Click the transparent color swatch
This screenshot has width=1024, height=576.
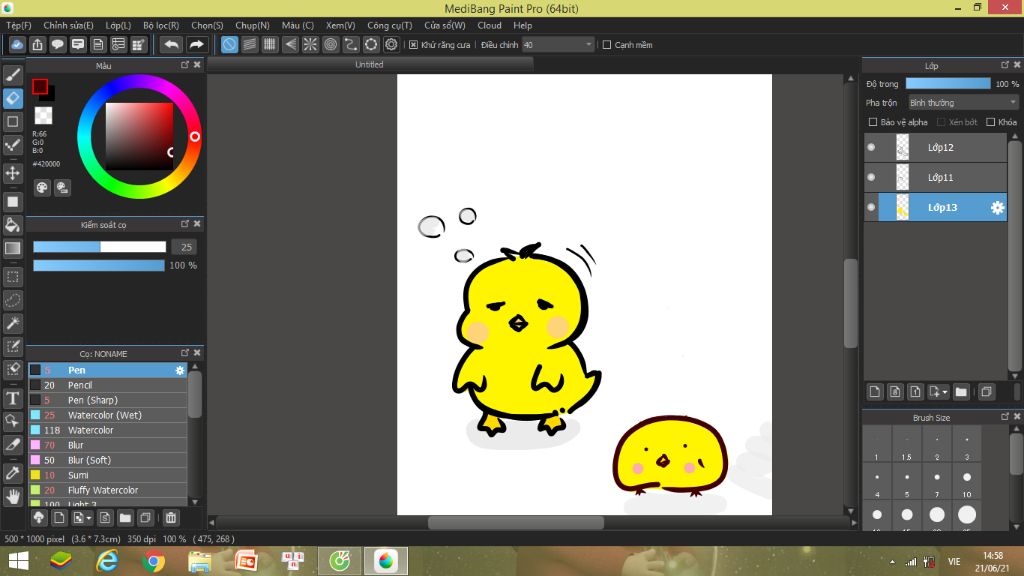[x=43, y=116]
